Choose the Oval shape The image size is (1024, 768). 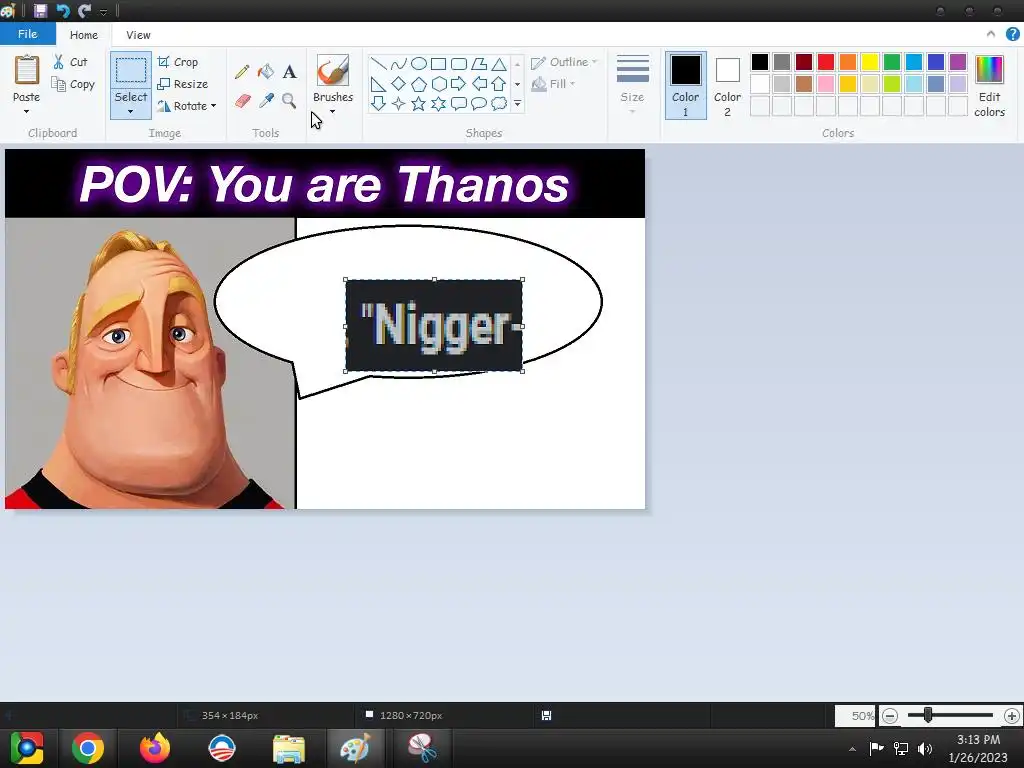pyautogui.click(x=419, y=63)
